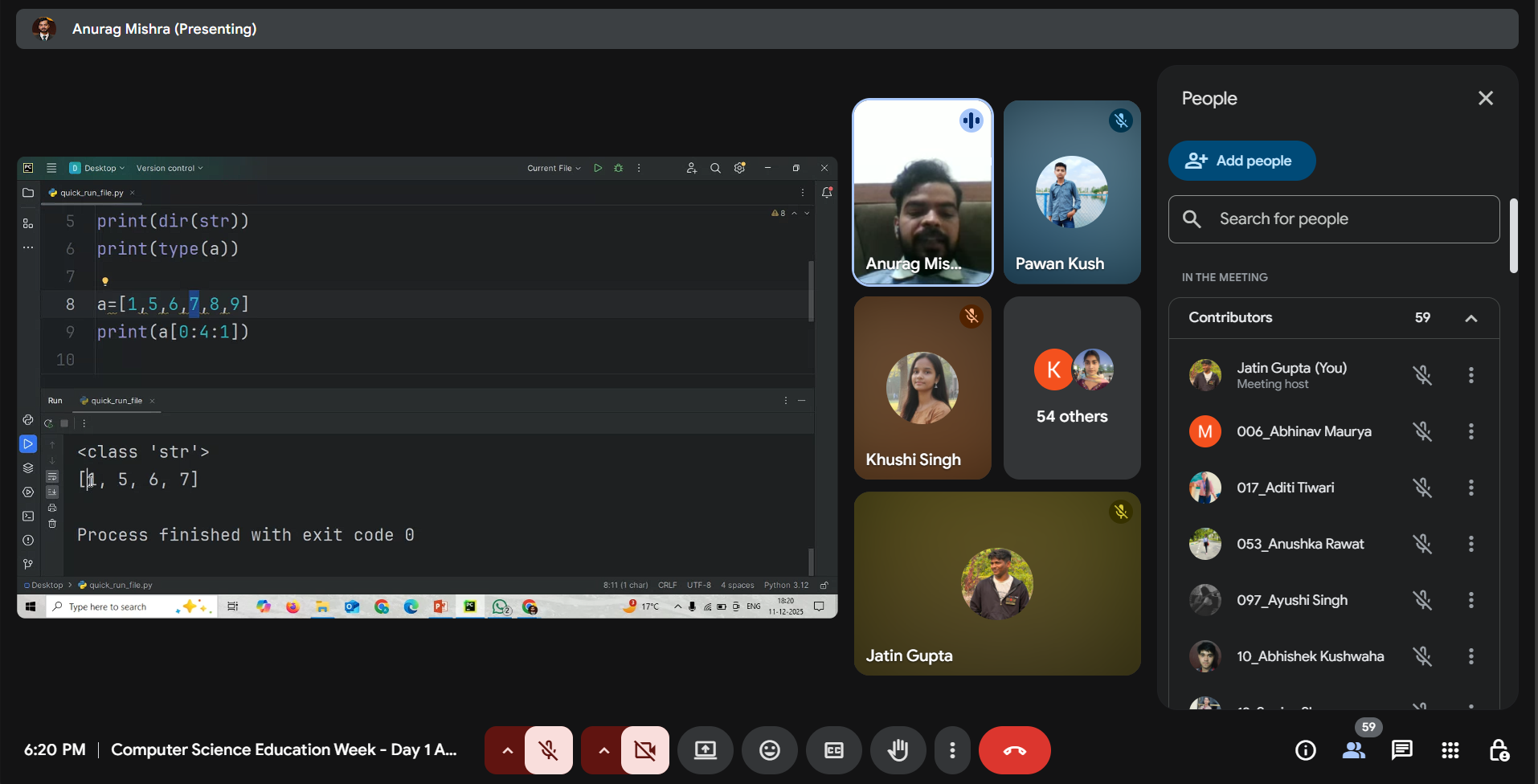Send a reaction emoji

[769, 750]
